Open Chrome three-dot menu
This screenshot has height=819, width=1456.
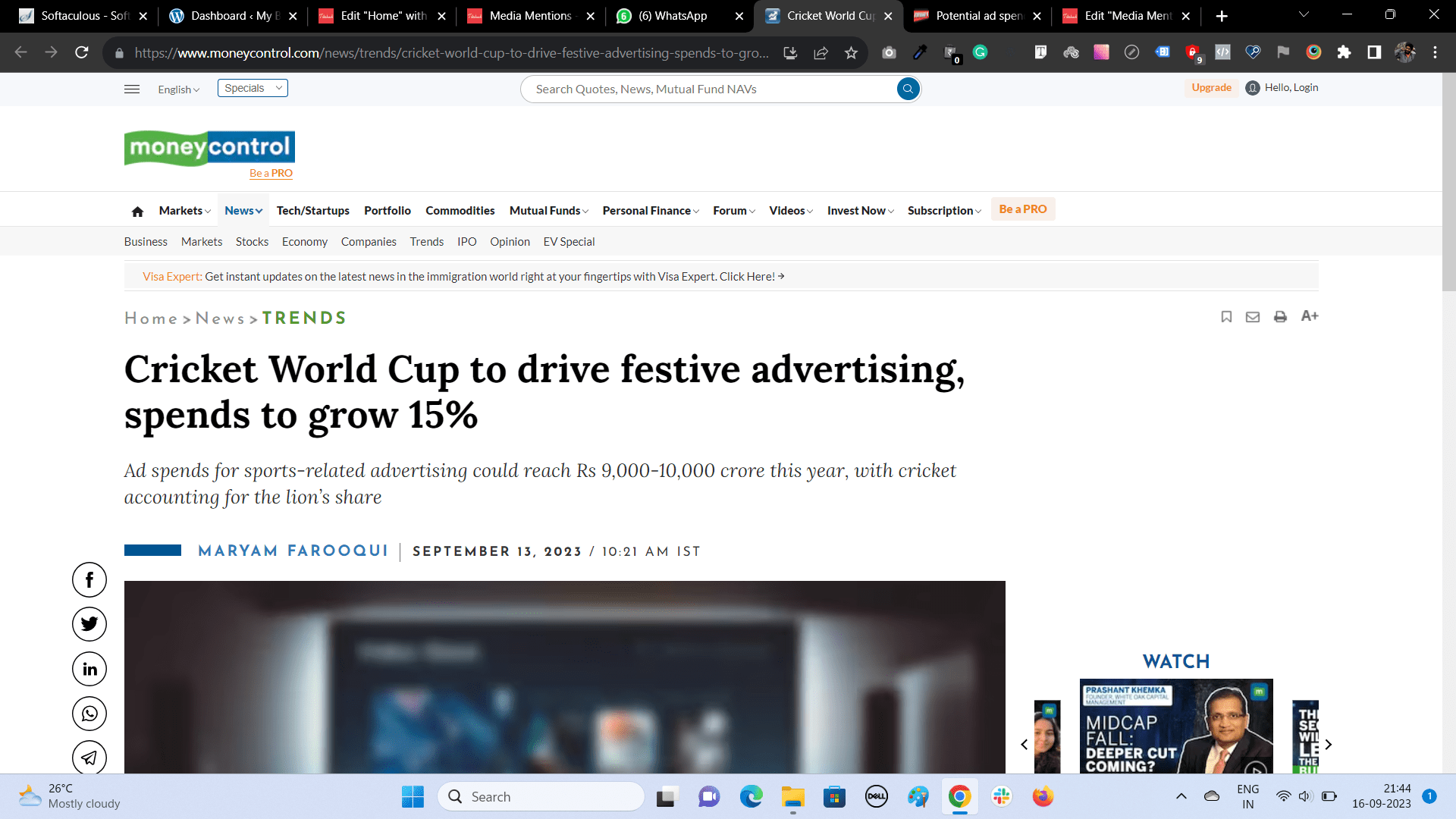tap(1435, 52)
